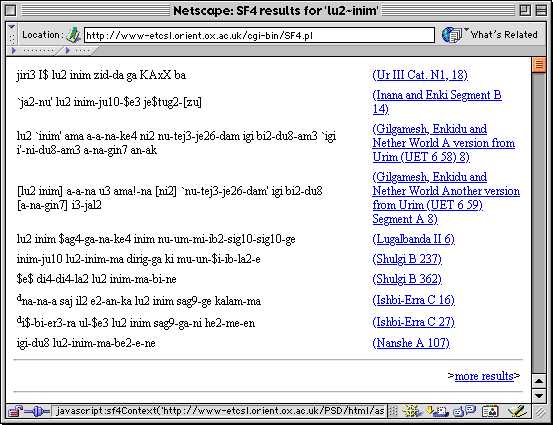The image size is (553, 425).
Task: Click the line starting 'na-na-a saj il2 e2-an-ka'
Action: point(139,300)
